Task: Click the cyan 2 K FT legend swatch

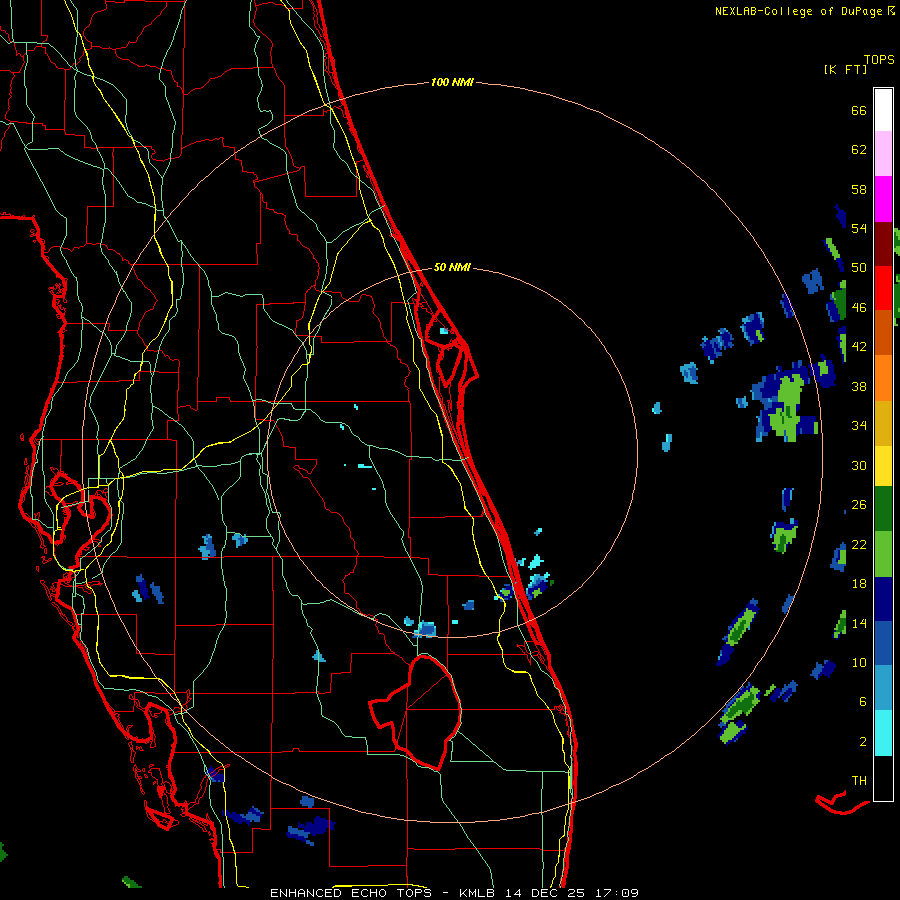Action: (883, 733)
